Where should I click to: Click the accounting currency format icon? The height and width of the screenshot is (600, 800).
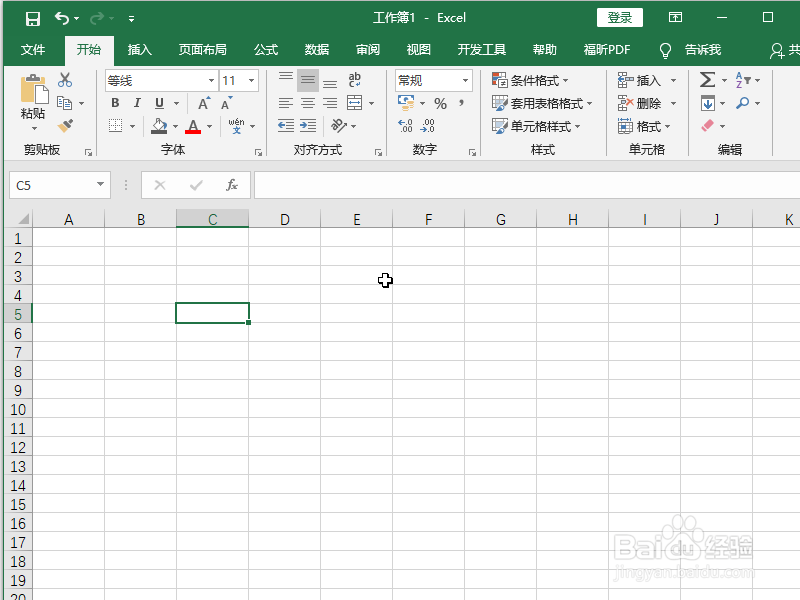click(406, 103)
